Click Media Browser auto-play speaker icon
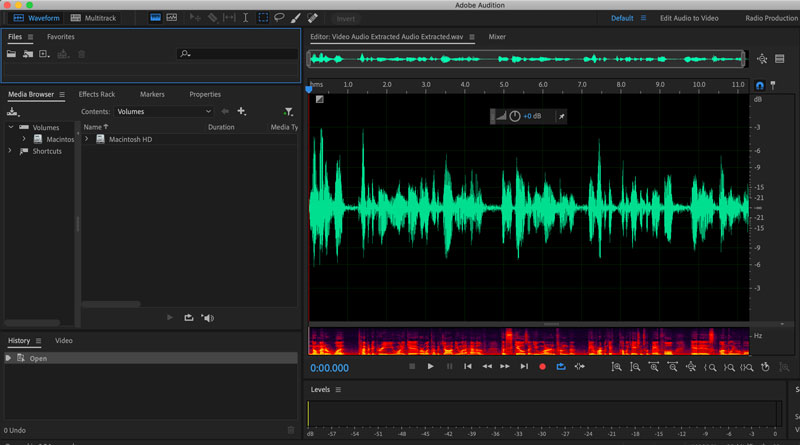This screenshot has height=445, width=800. [208, 318]
